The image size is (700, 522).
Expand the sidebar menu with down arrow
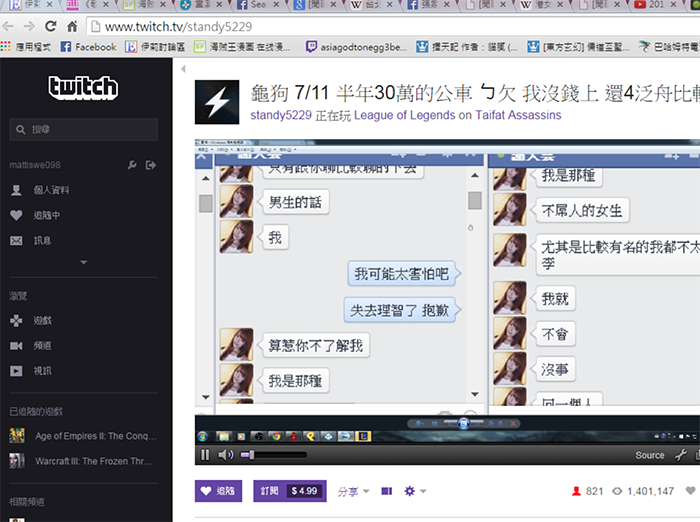[x=84, y=263]
